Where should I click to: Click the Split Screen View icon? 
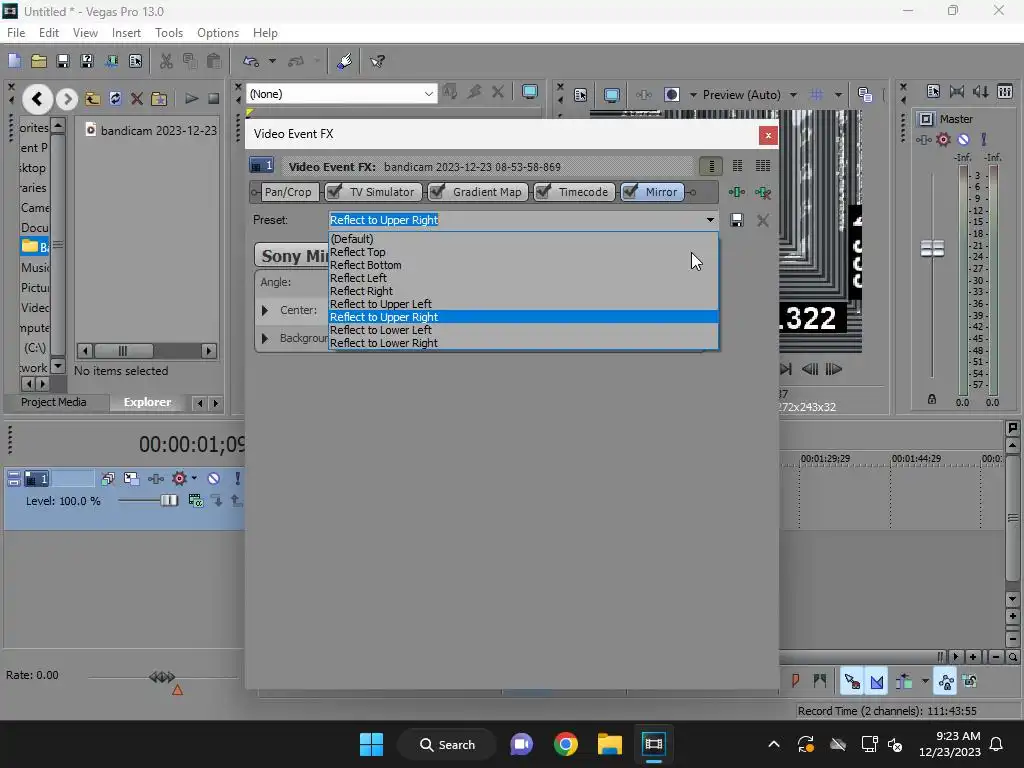pyautogui.click(x=671, y=95)
